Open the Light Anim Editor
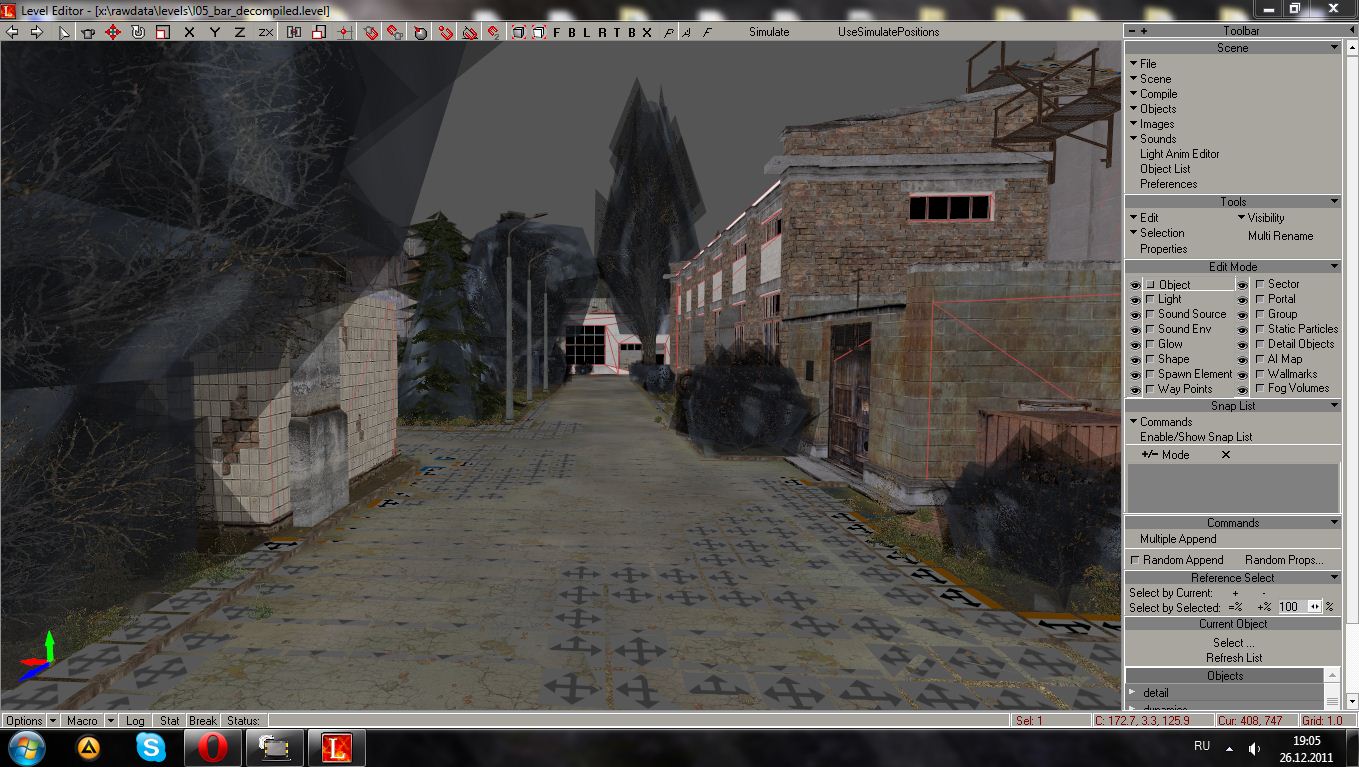The image size is (1359, 767). pos(1179,154)
